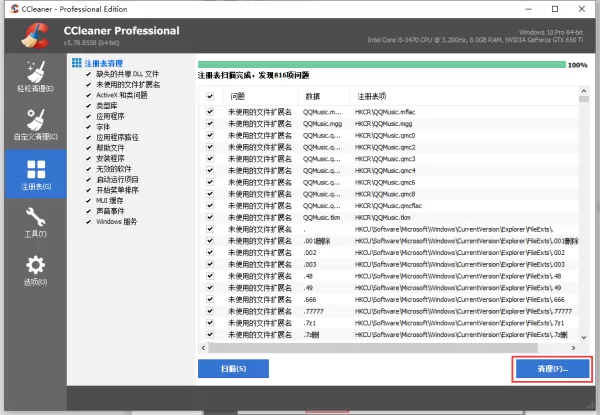Open the Tools (工具) section
Image resolution: width=600 pixels, height=415 pixels.
pyautogui.click(x=36, y=222)
